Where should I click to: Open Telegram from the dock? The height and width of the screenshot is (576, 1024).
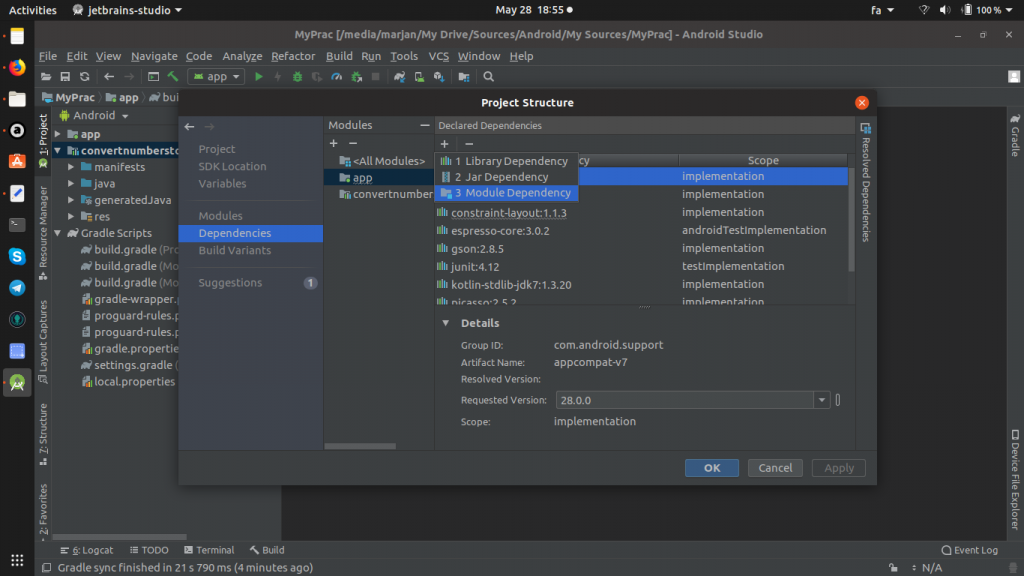(17, 288)
